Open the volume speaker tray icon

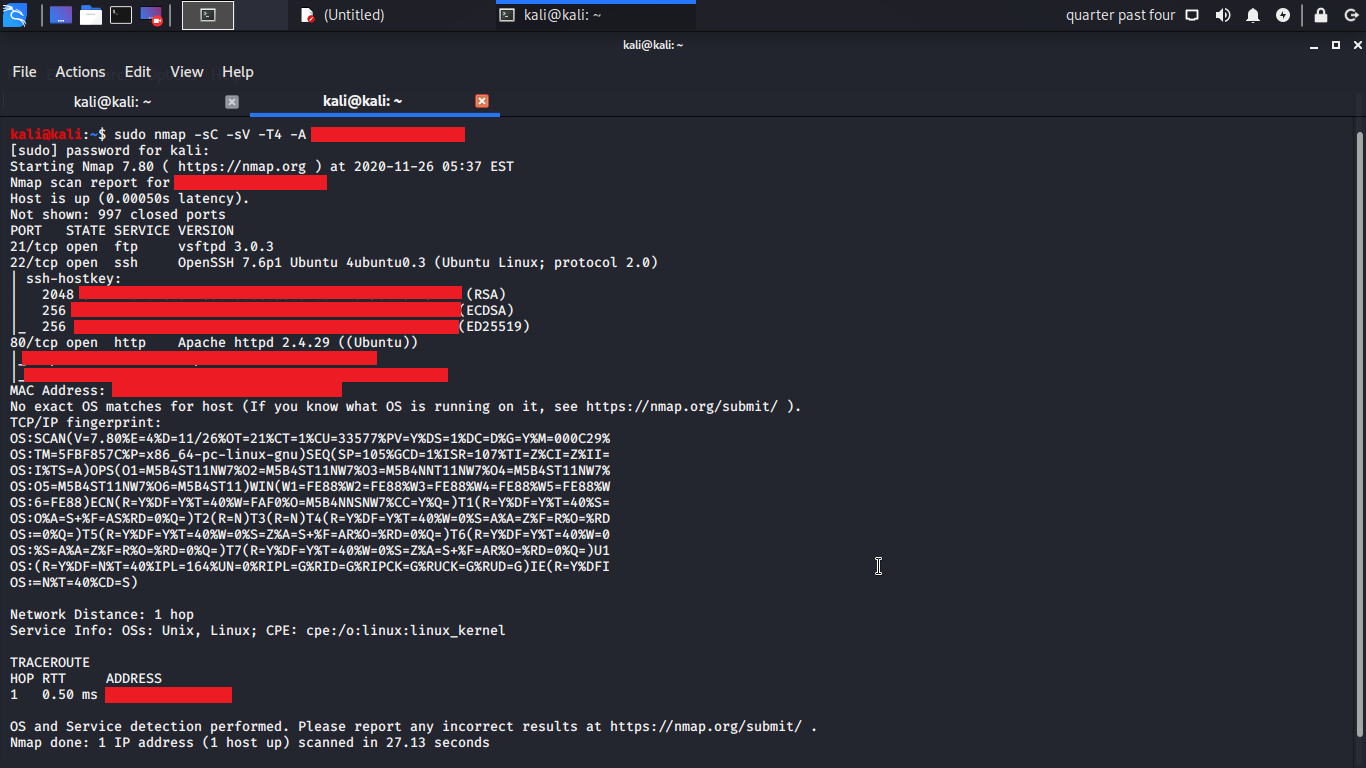tap(1223, 15)
